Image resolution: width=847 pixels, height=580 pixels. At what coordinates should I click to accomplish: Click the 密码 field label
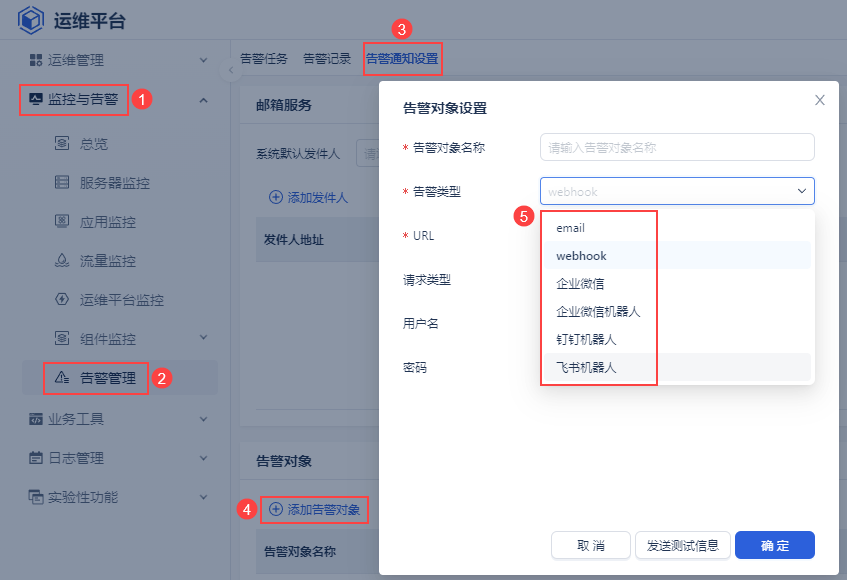[415, 368]
